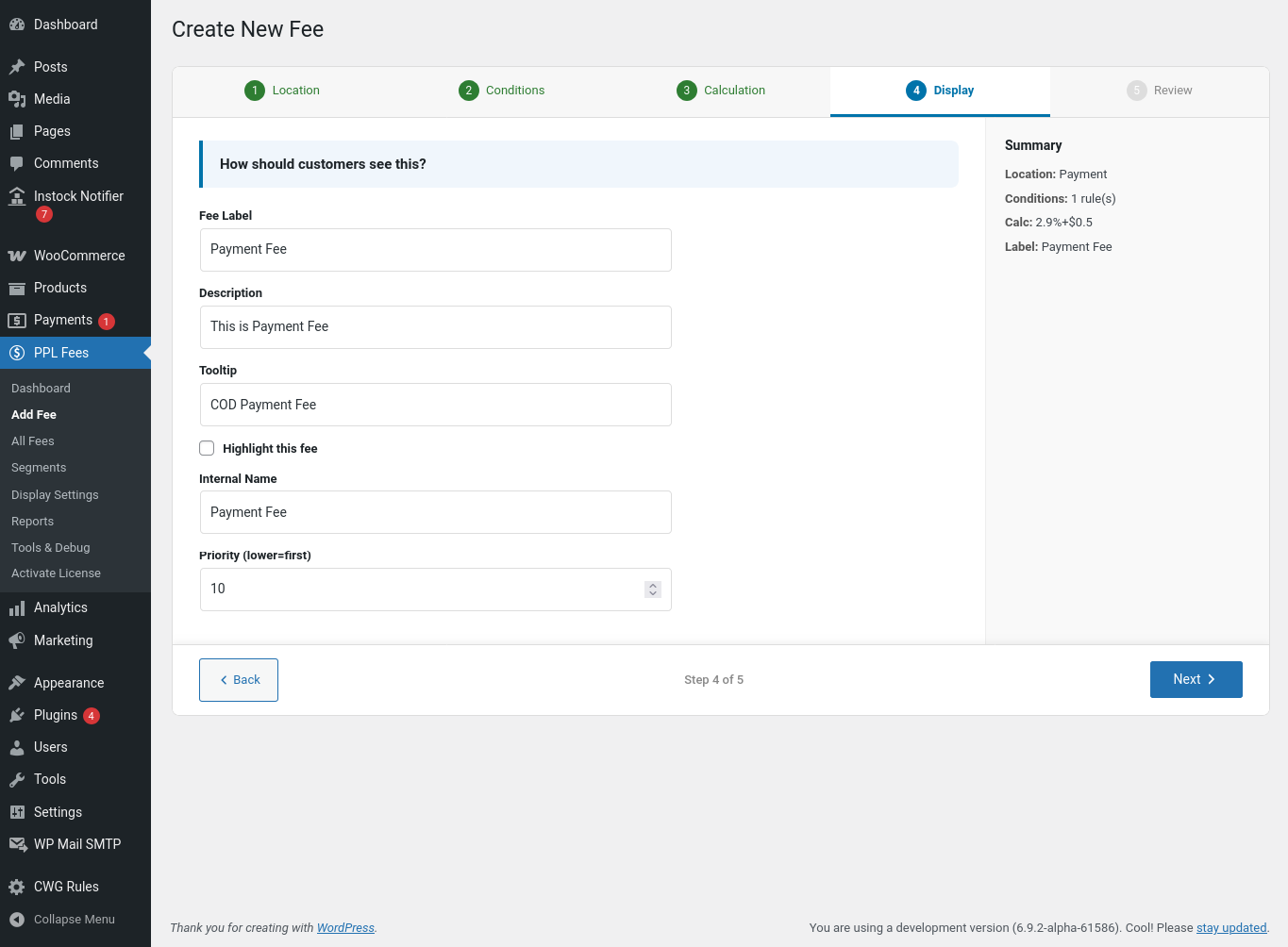This screenshot has height=947, width=1288.
Task: Click the PPL Fees dollar icon
Action: (17, 353)
